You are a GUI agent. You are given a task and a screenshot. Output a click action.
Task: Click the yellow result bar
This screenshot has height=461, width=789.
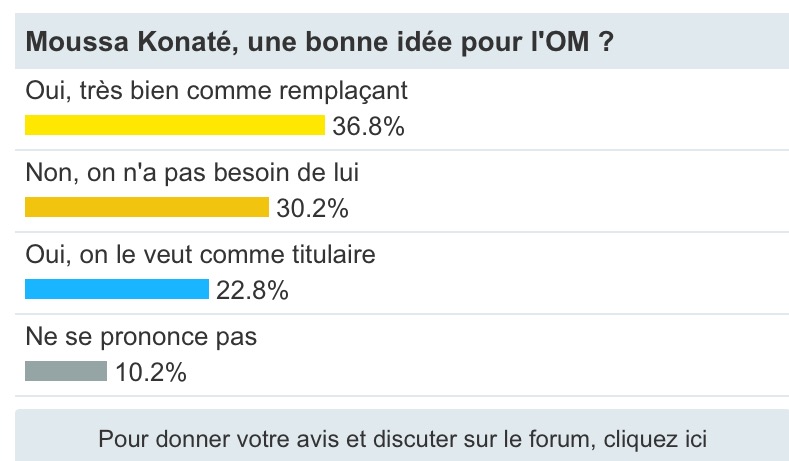click(175, 125)
